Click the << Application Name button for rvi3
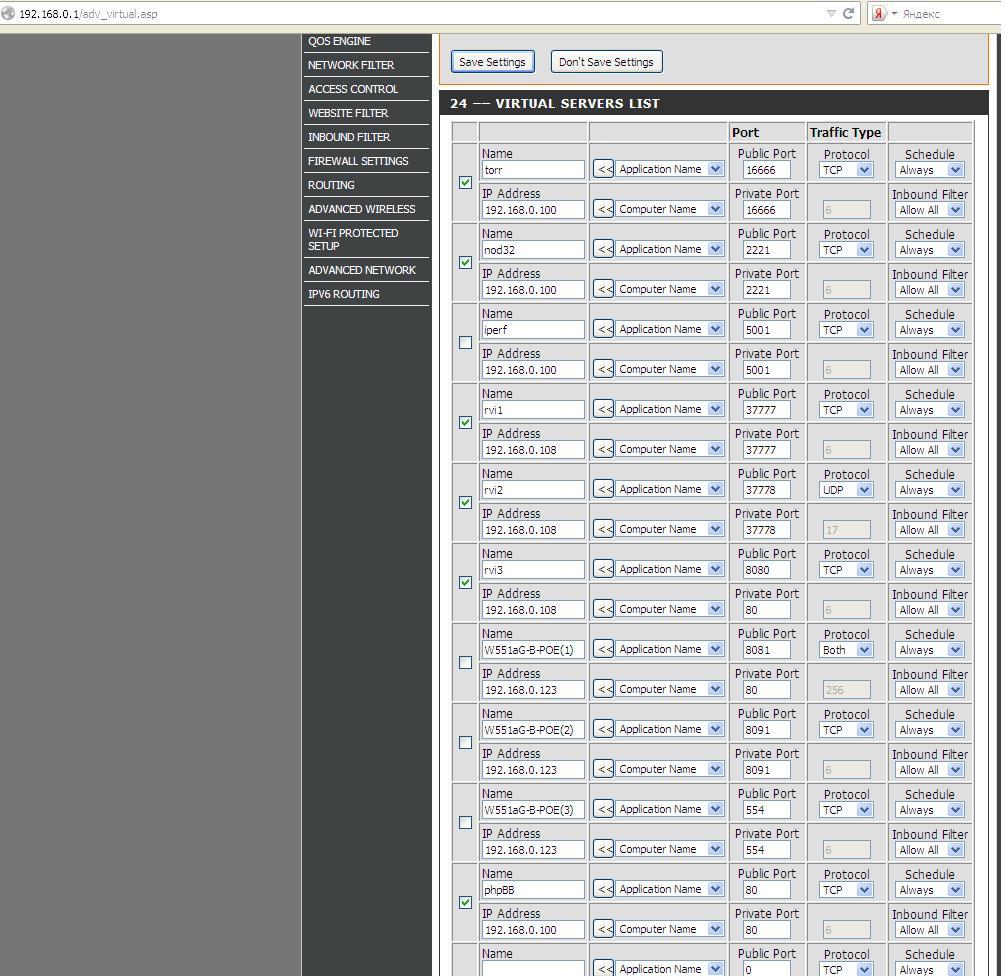Image resolution: width=1005 pixels, height=976 pixels. click(x=604, y=569)
